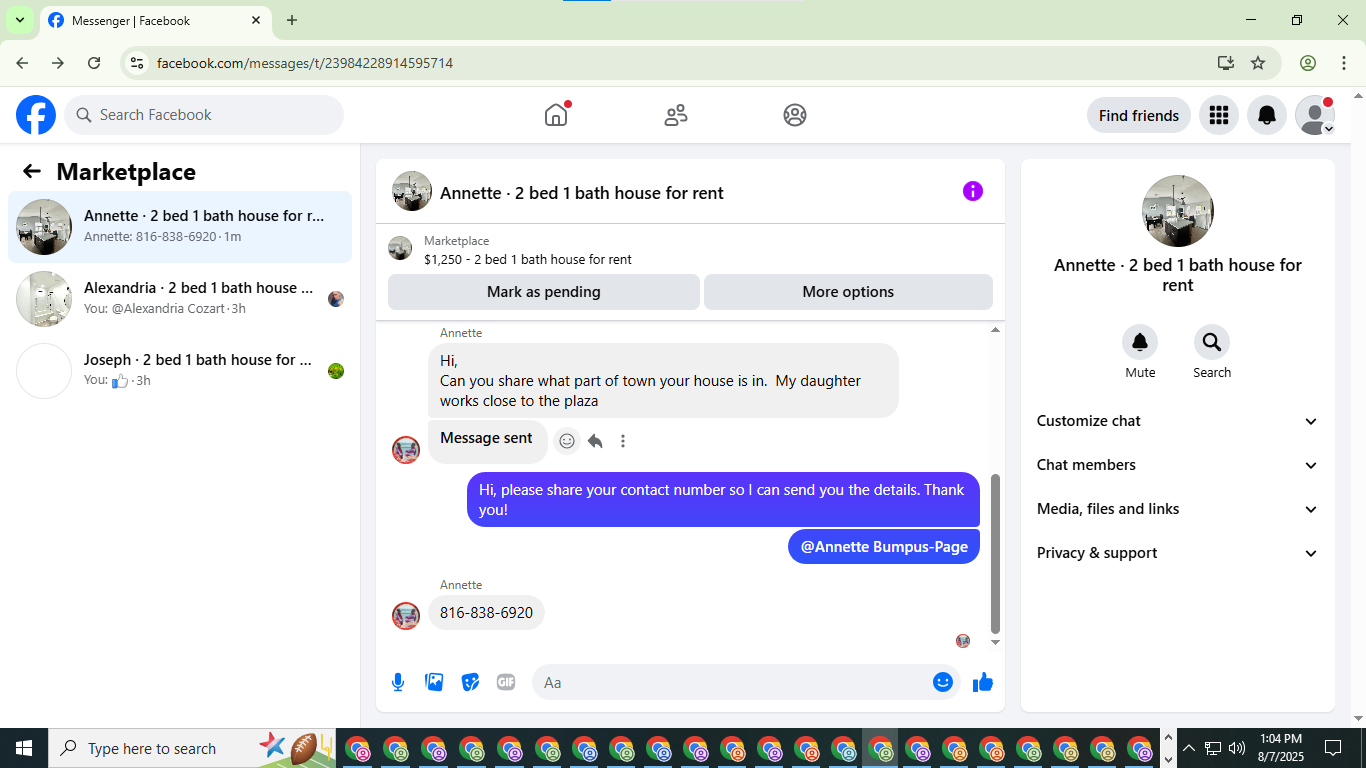
Task: Click the Mark as pending button
Action: [x=544, y=292]
